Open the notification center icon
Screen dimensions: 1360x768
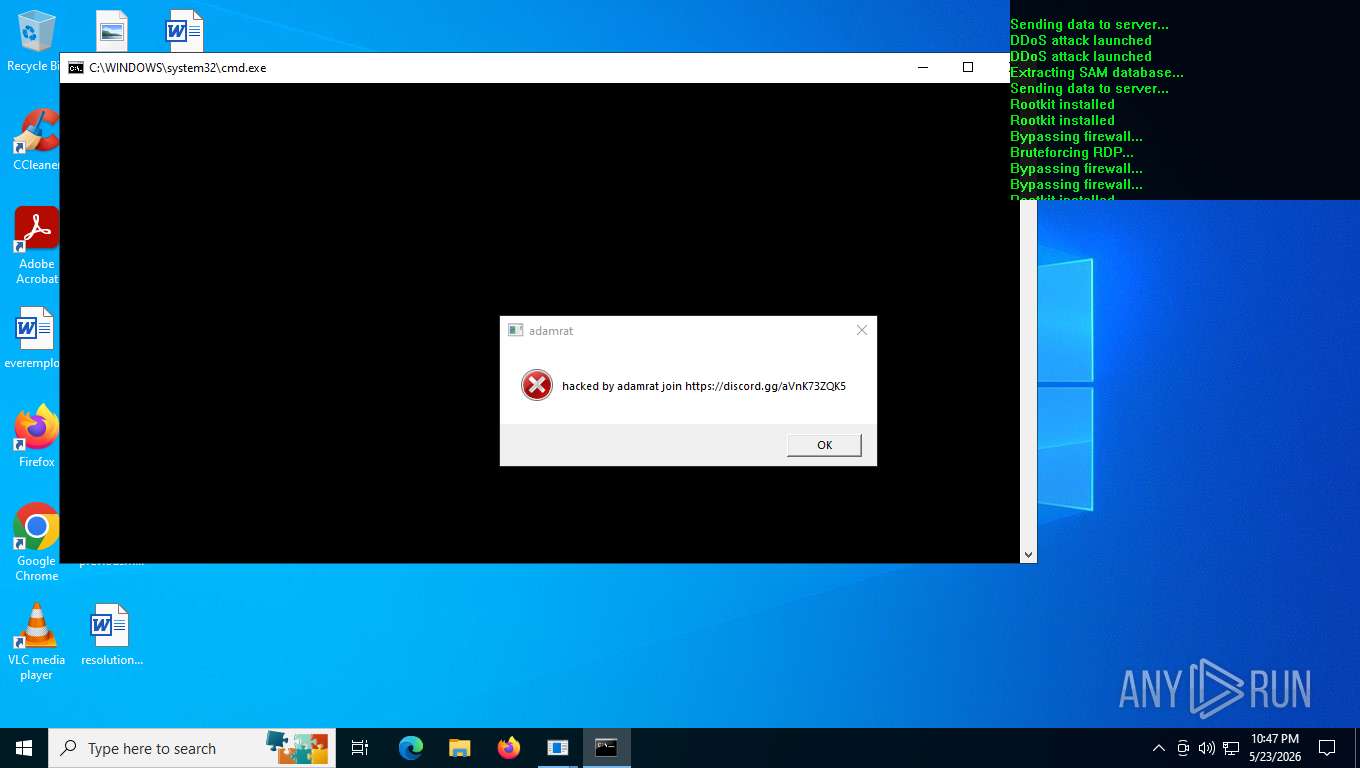(1327, 748)
